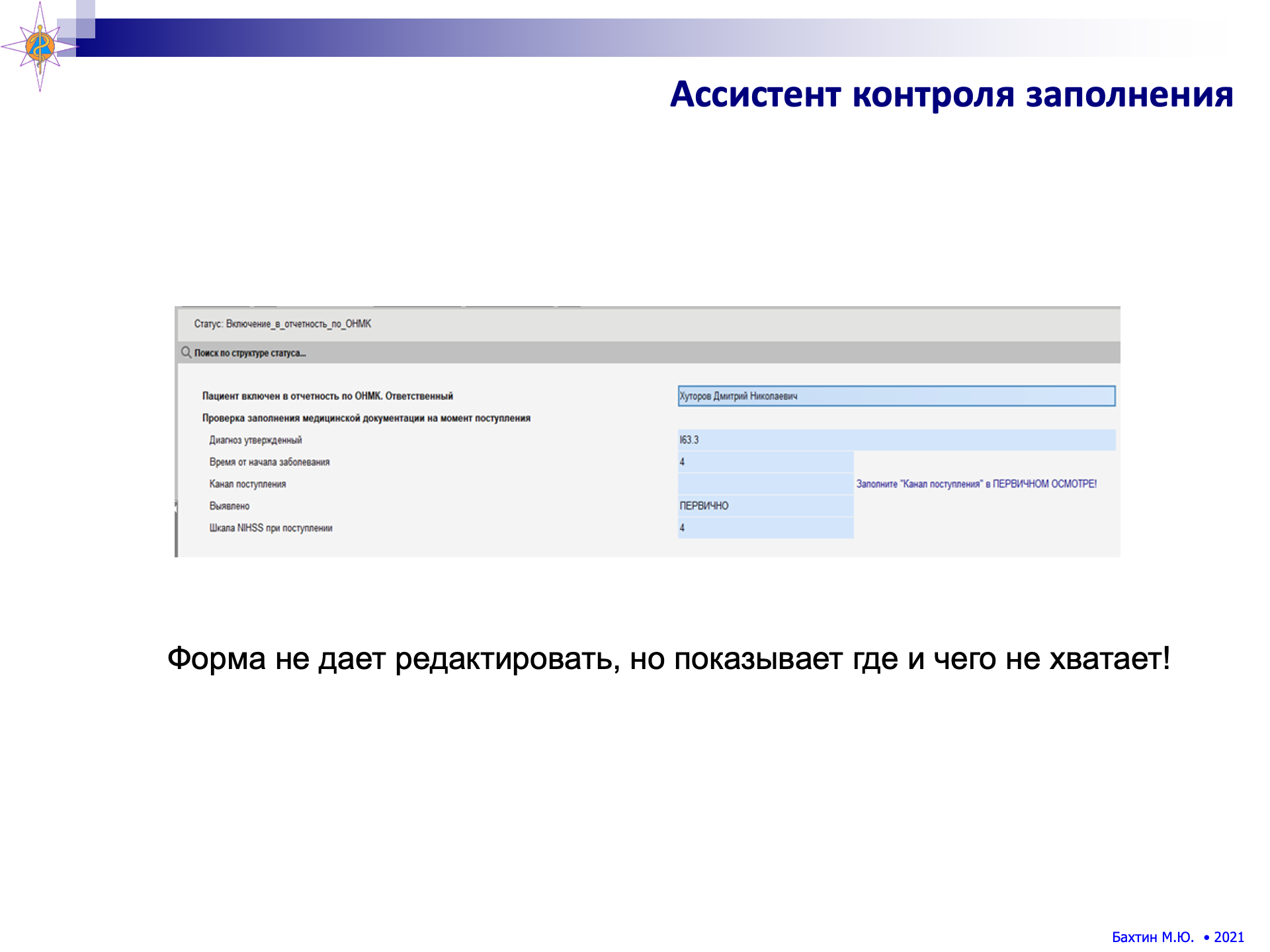1270x952 pixels.
Task: Click the empty 'Канал поступления' field
Action: tap(765, 484)
